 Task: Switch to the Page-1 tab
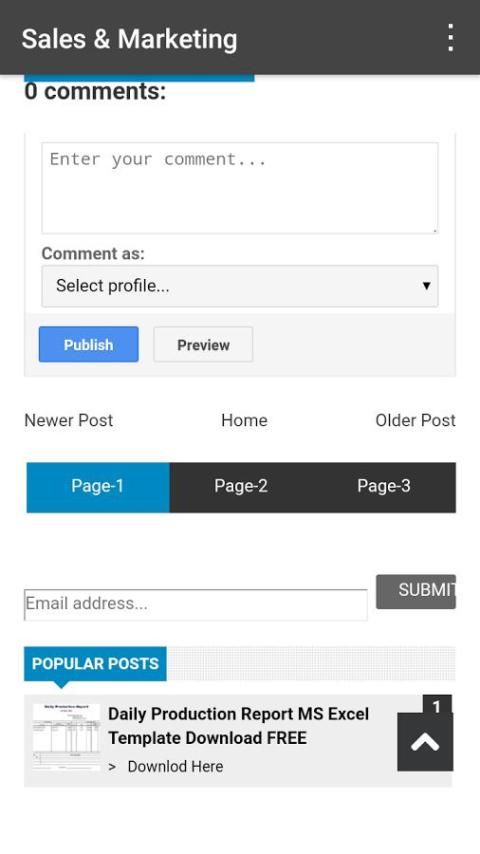coord(98,487)
